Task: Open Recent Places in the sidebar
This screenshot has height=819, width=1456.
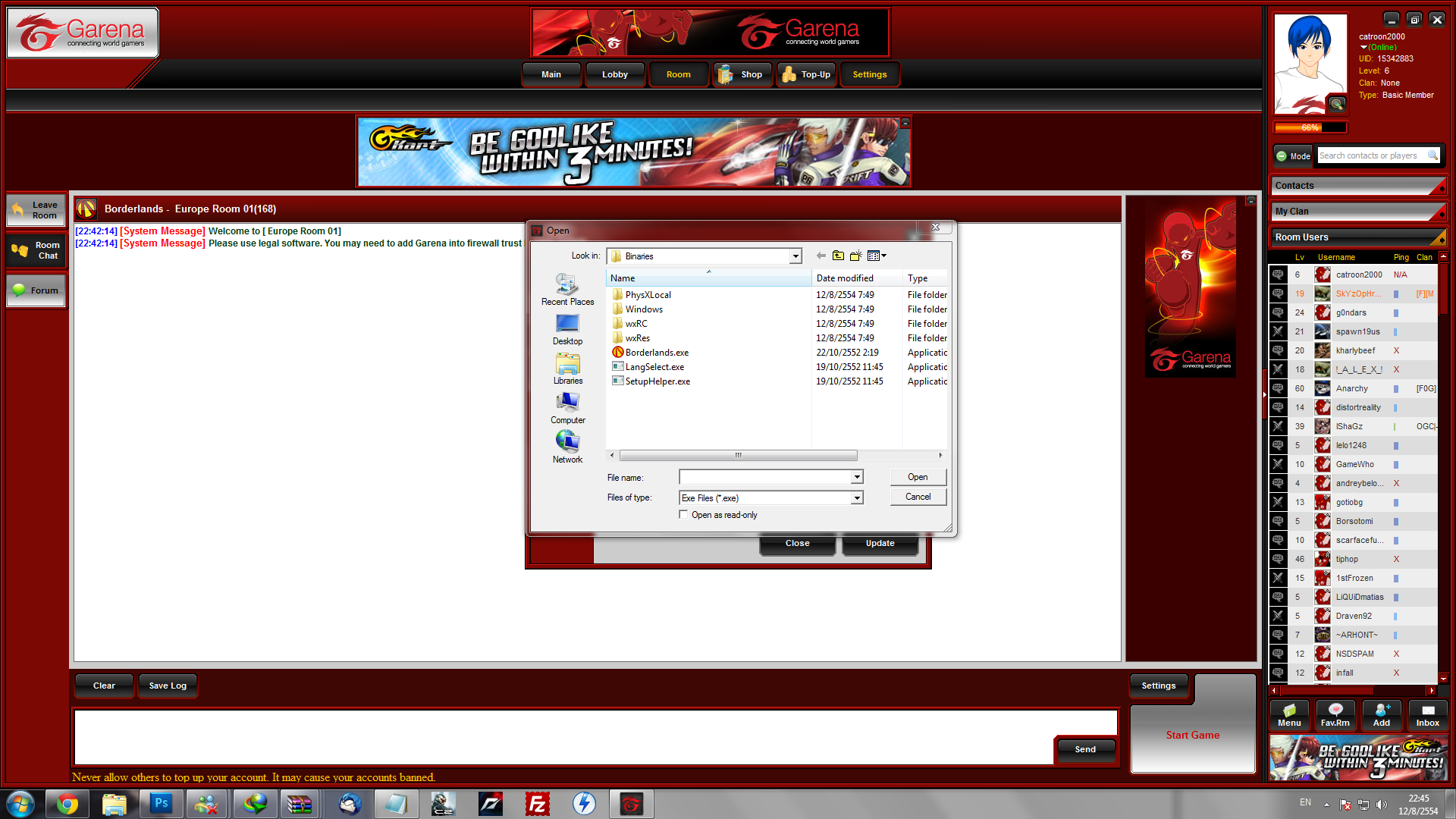Action: pyautogui.click(x=567, y=290)
